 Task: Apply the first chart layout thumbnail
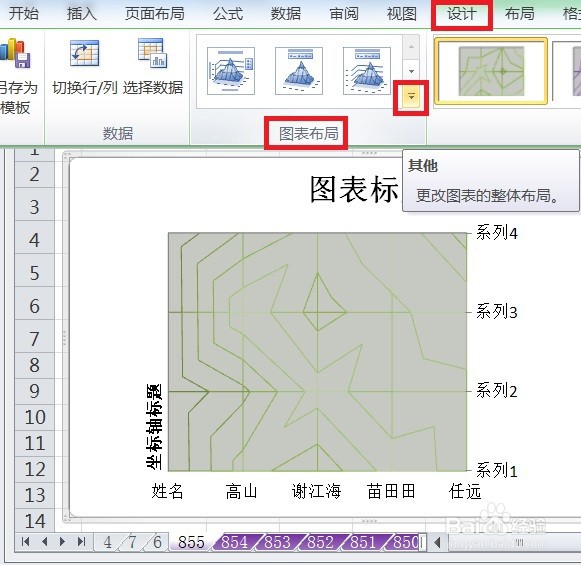(x=231, y=71)
